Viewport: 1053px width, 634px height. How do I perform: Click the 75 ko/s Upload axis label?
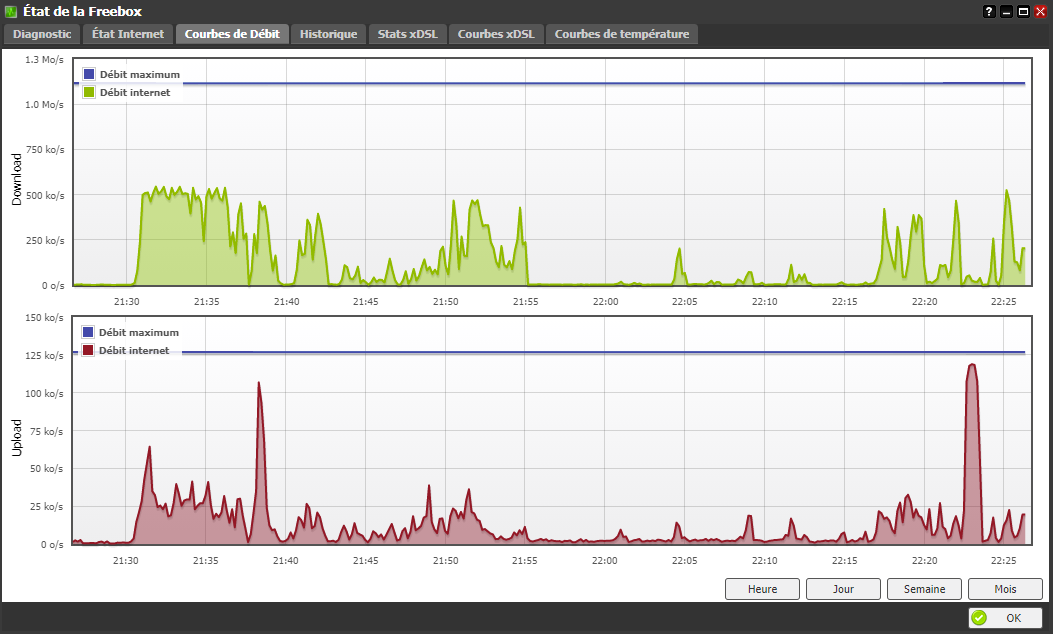pos(47,431)
